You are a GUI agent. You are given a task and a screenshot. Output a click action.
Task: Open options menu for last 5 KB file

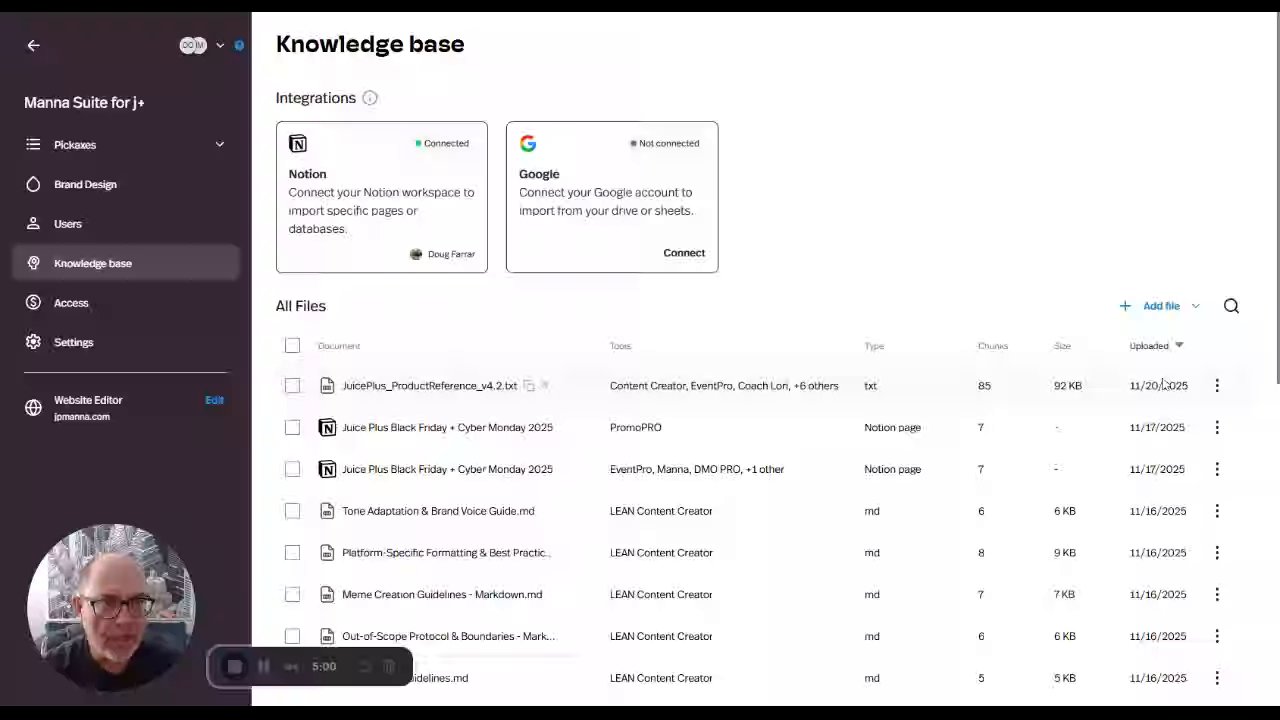tap(1217, 678)
